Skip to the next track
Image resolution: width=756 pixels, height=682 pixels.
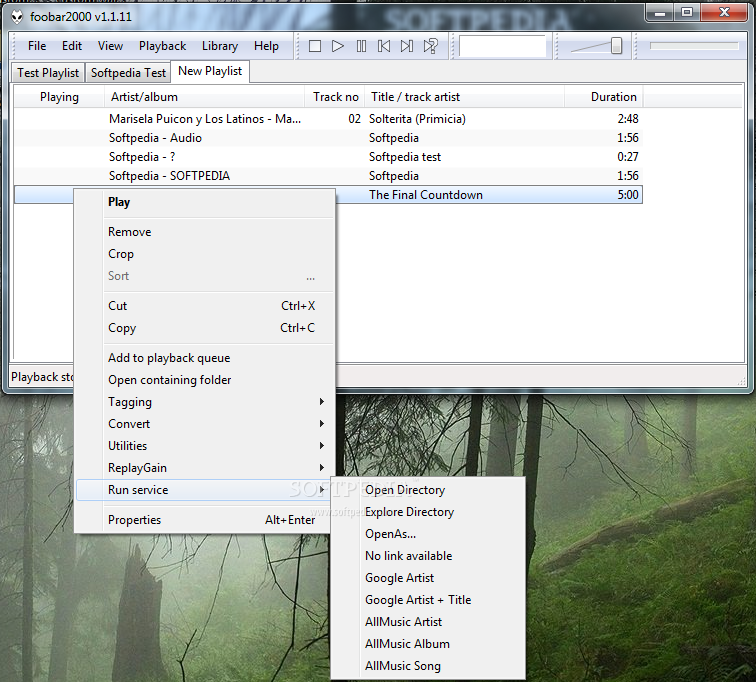[407, 46]
